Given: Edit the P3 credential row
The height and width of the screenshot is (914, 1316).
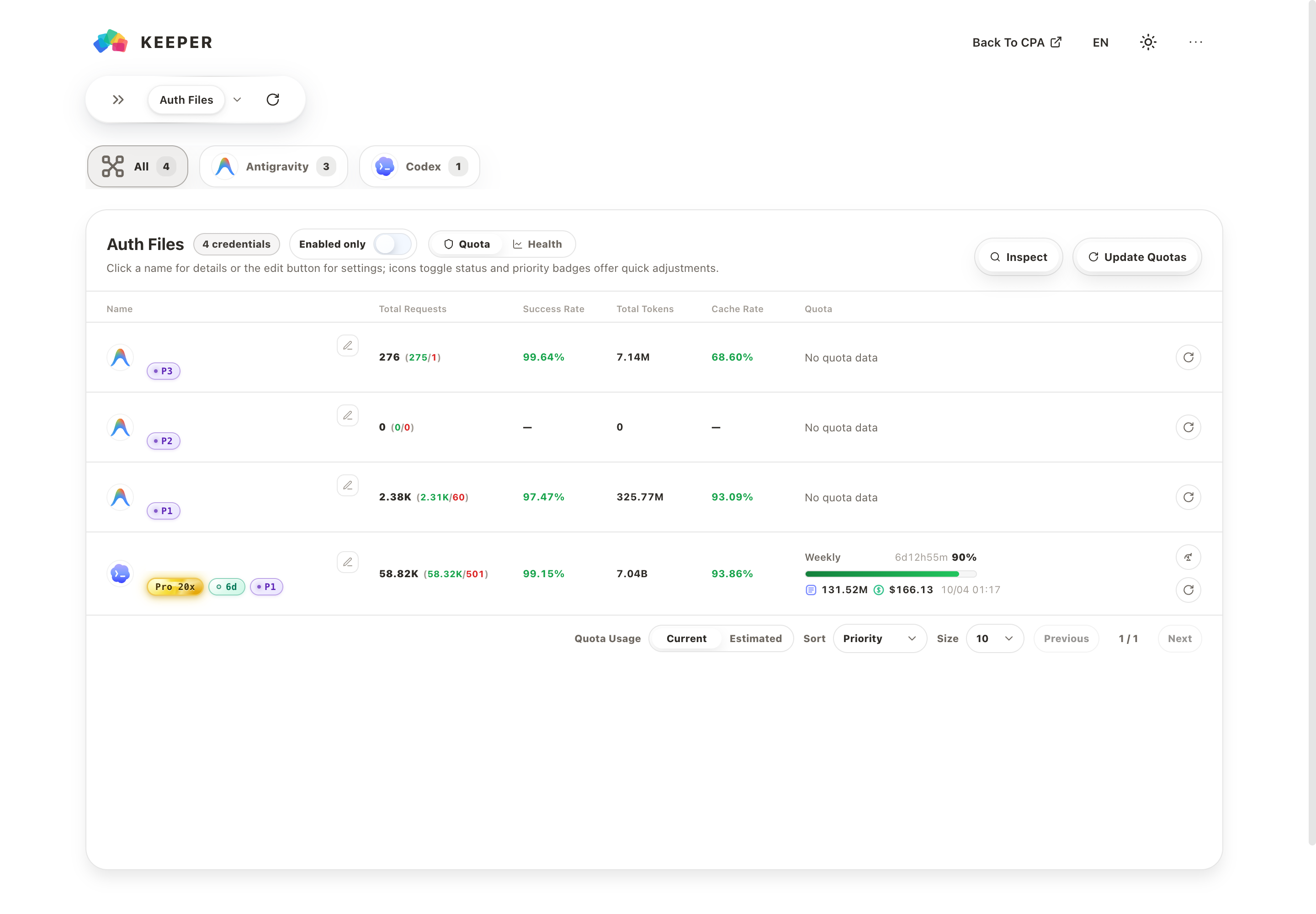Looking at the screenshot, I should click(x=348, y=345).
